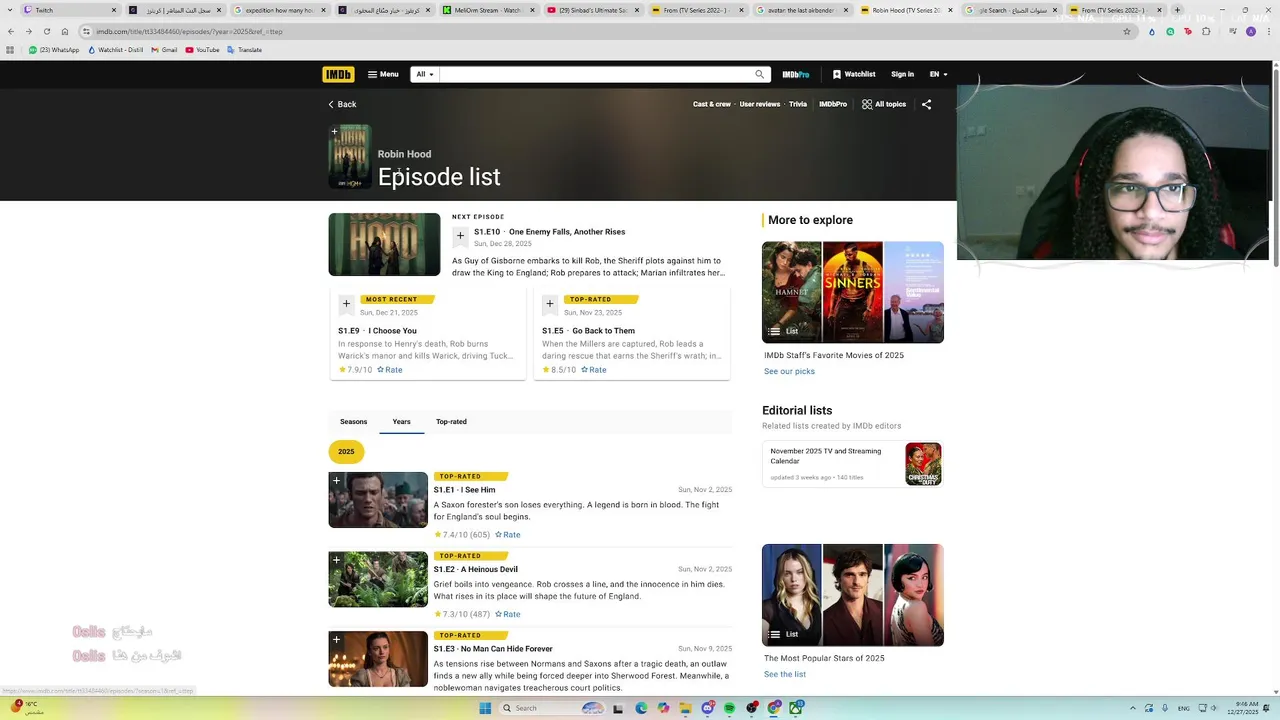Open Robin Hood title link

point(404,154)
